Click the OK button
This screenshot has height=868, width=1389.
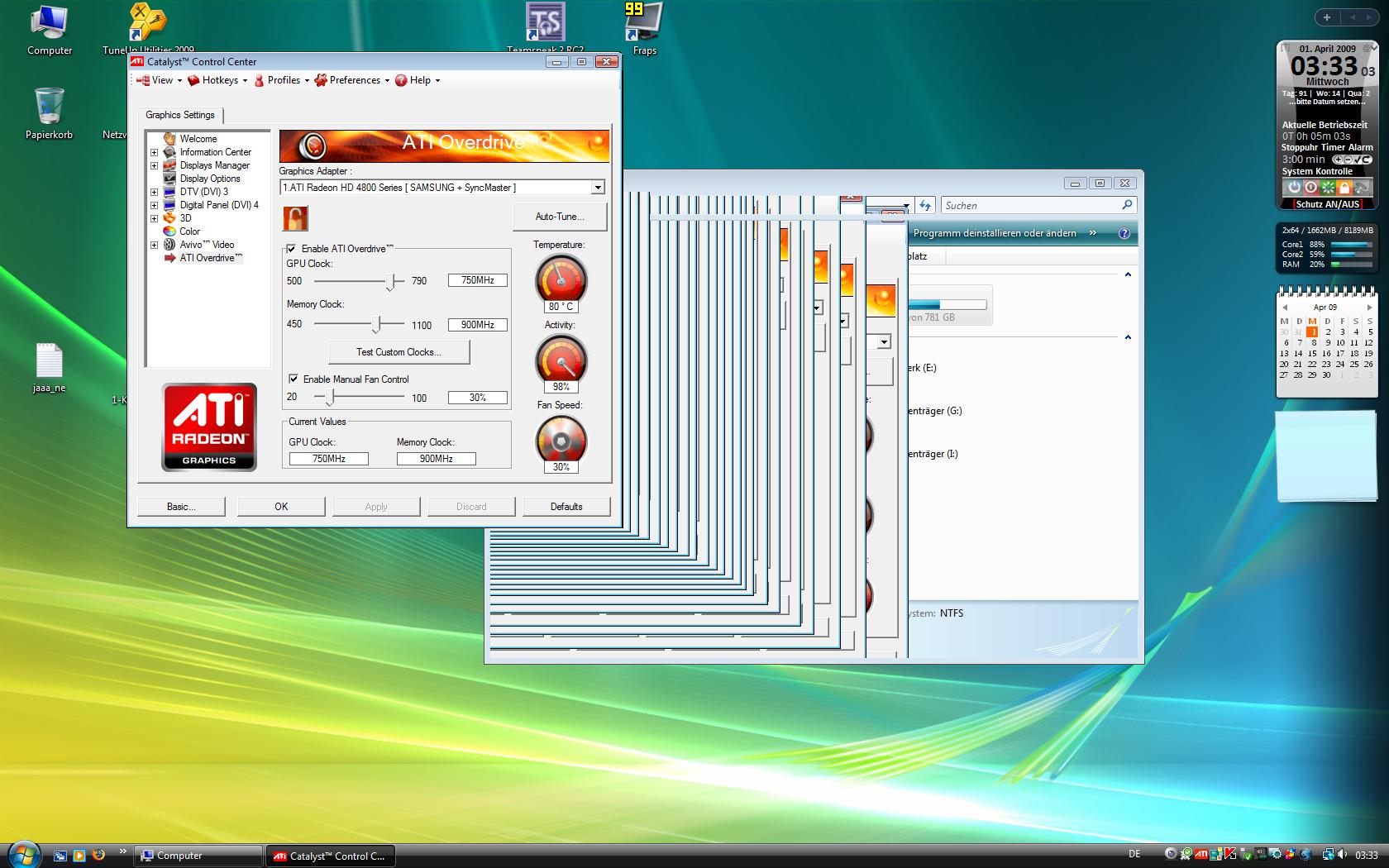[281, 507]
